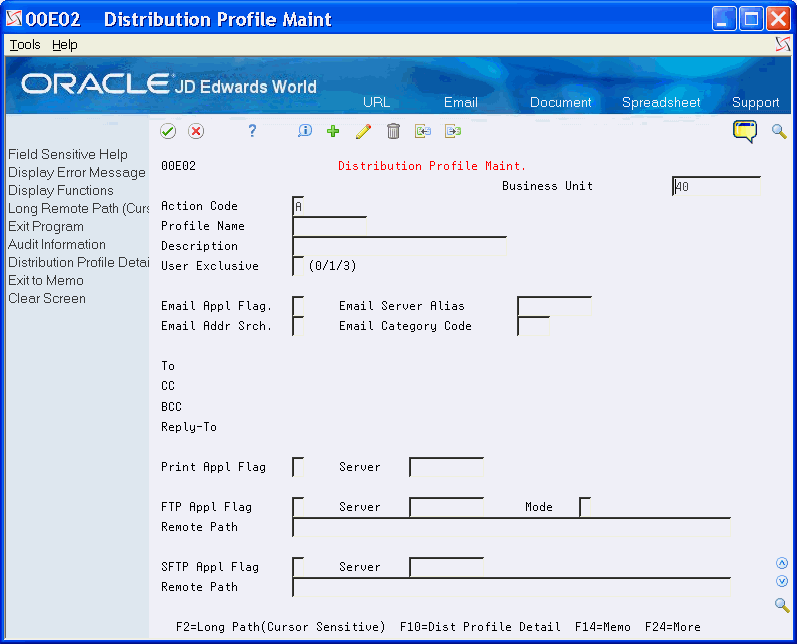Screen dimensions: 797x644
Task: Click the FTP Remote Path field
Action: click(x=511, y=527)
